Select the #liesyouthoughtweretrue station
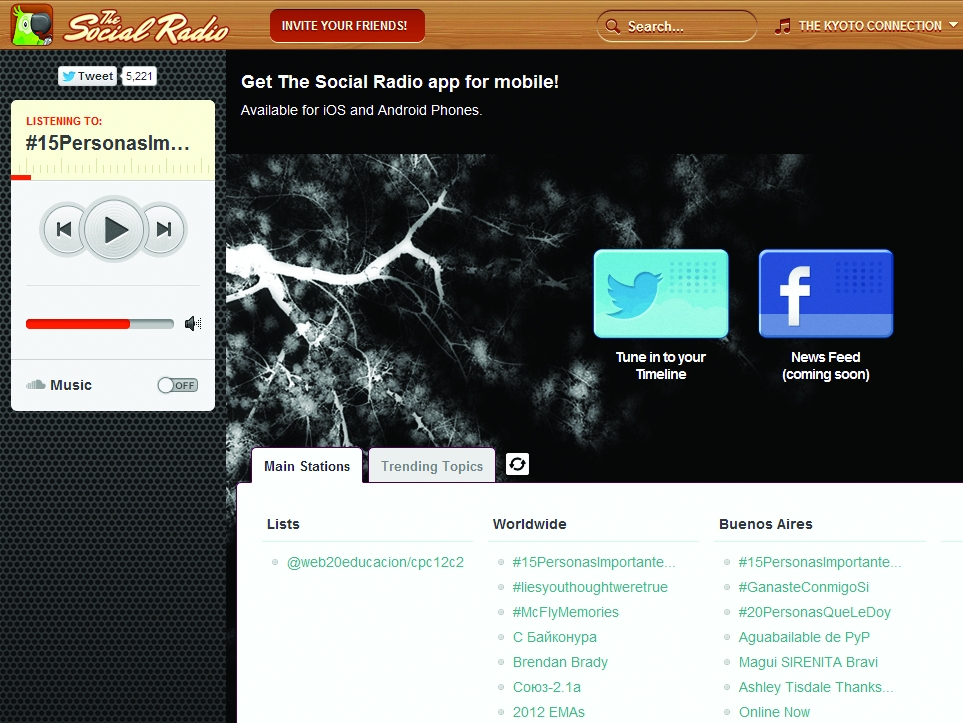Screen dimensions: 963x723 590,587
